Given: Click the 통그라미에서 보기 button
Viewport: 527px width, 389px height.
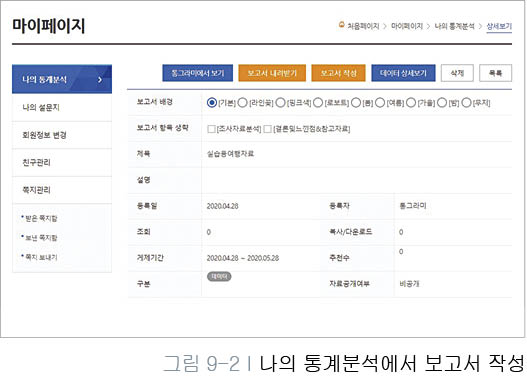Looking at the screenshot, I should (197, 73).
